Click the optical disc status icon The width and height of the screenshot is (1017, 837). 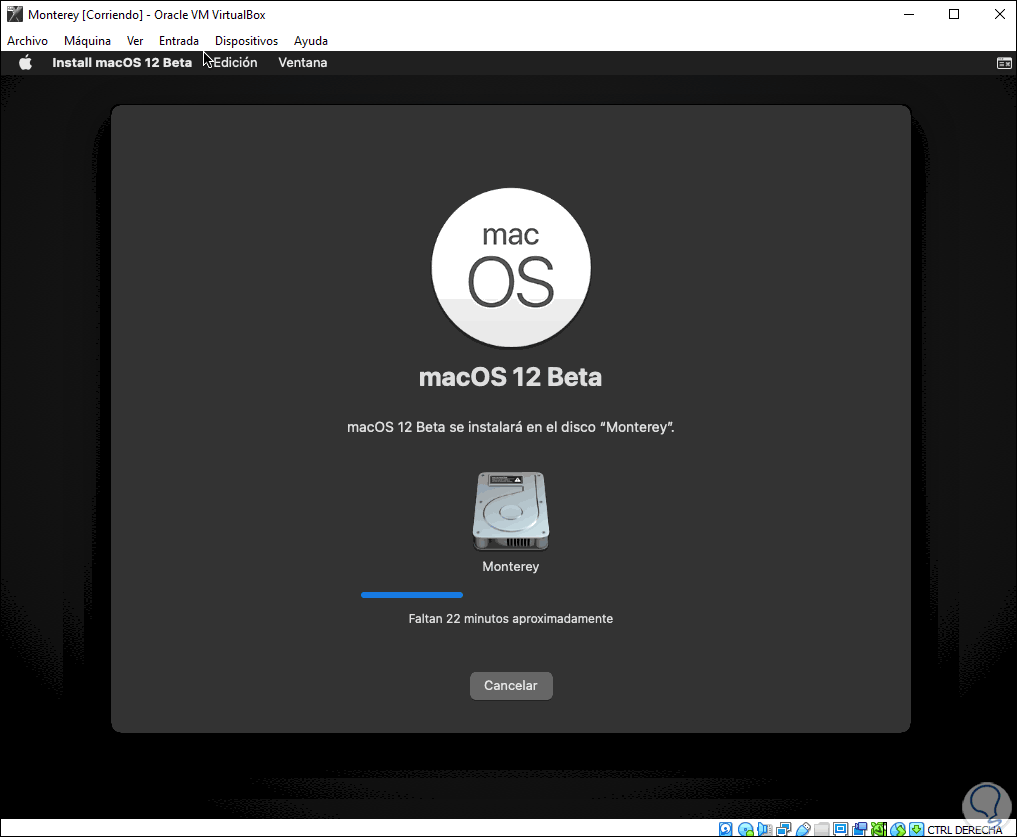coord(746,829)
